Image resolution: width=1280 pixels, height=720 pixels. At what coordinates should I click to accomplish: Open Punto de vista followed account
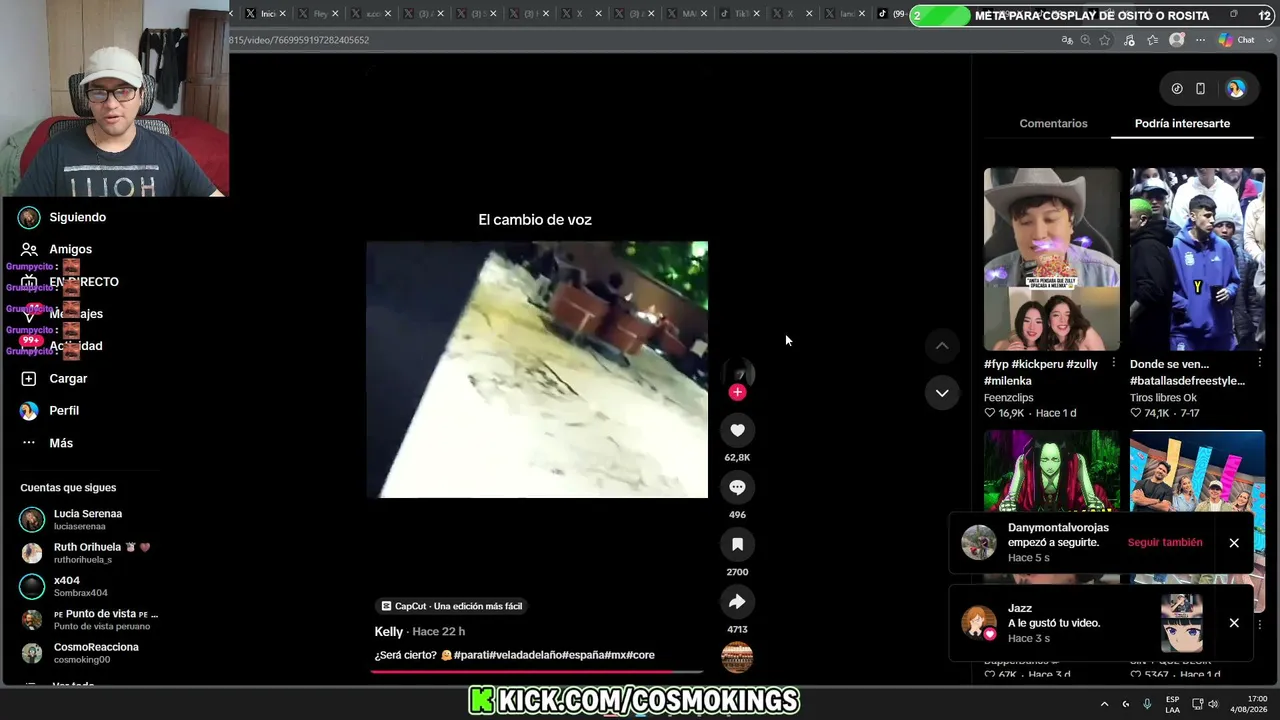(x=88, y=619)
